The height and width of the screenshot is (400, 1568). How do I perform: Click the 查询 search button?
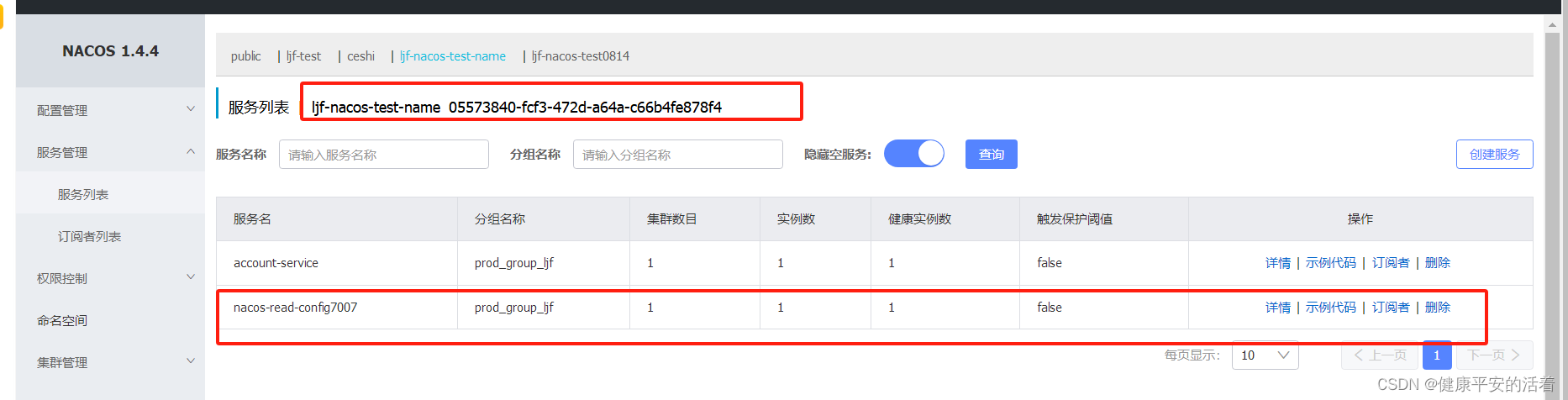click(x=992, y=154)
